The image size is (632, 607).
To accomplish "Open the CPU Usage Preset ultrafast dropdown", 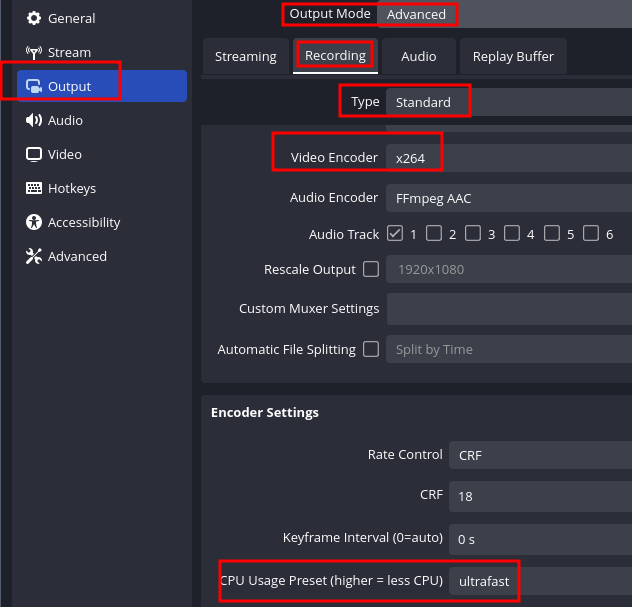I will click(x=541, y=581).
